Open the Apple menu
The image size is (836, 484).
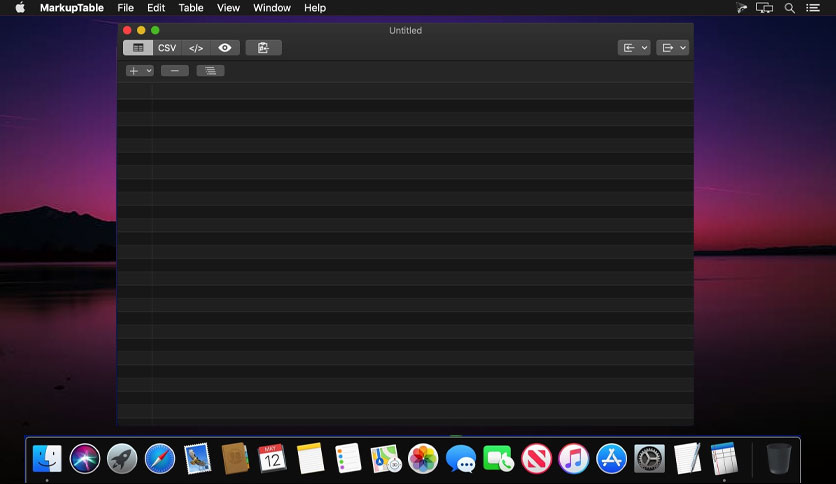click(x=20, y=7)
